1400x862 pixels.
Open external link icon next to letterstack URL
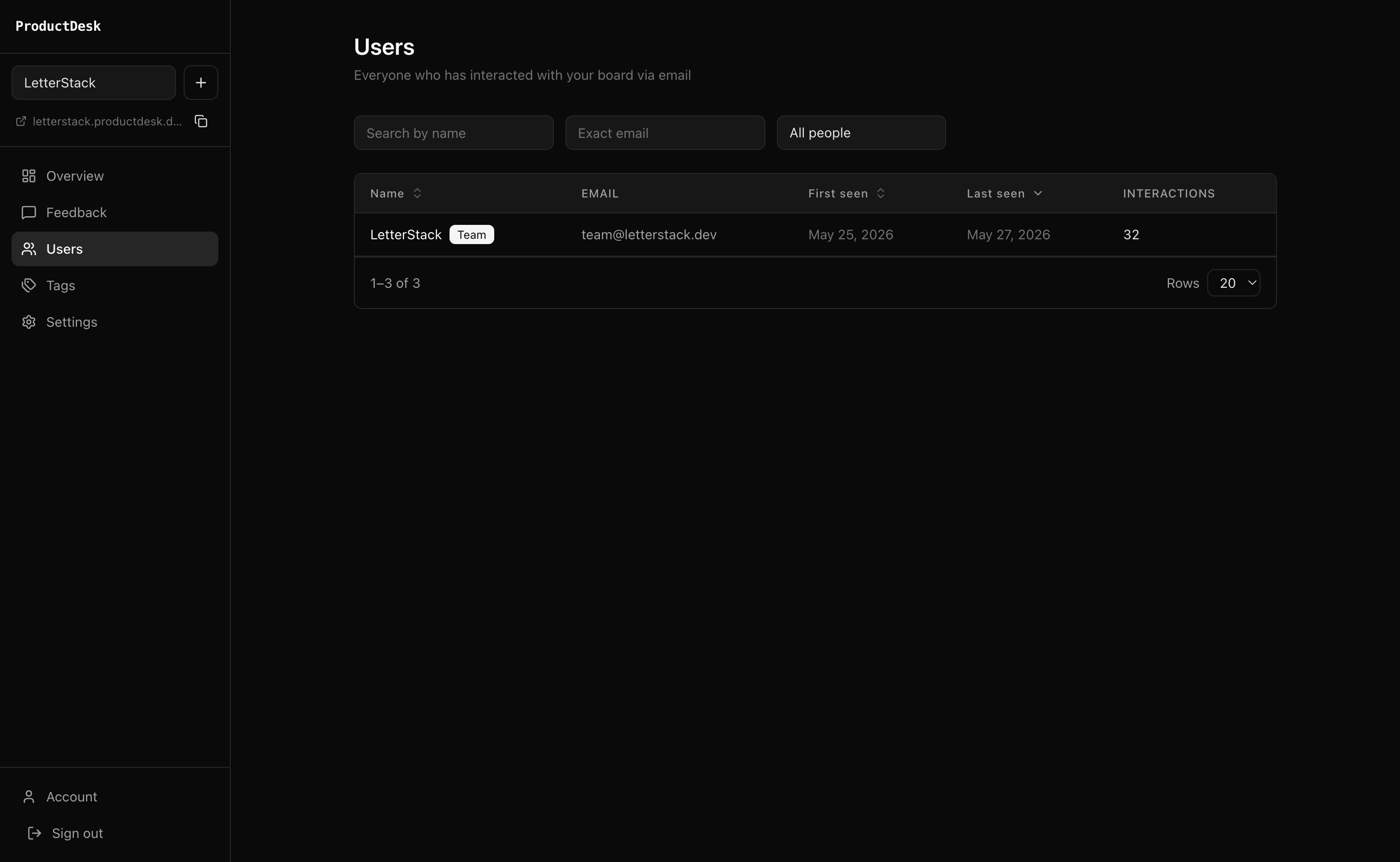[x=21, y=122]
